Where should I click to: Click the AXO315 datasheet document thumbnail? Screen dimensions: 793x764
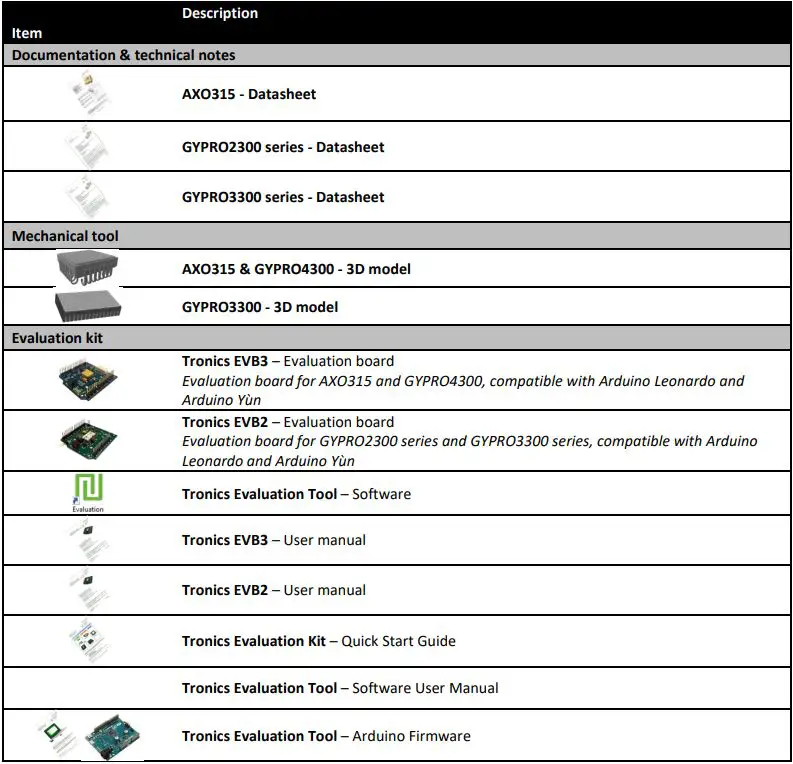[90, 94]
